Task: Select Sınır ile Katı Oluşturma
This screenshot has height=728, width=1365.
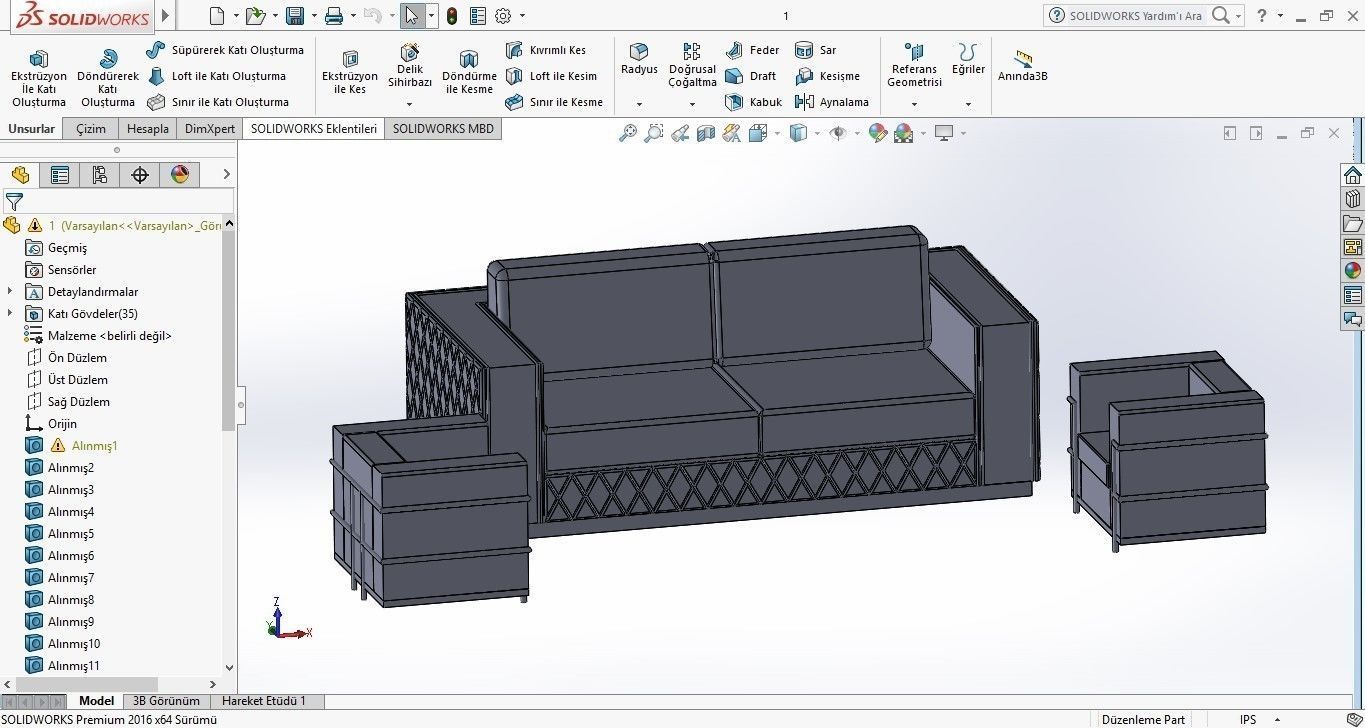Action: (x=218, y=102)
